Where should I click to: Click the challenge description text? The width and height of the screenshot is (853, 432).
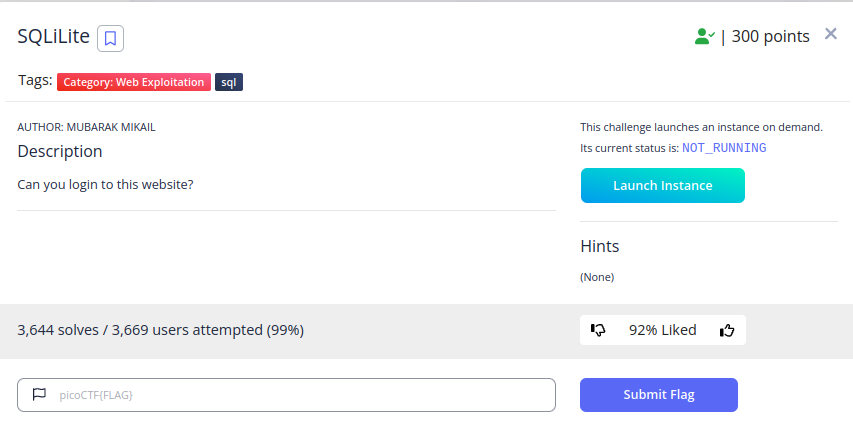(x=106, y=184)
